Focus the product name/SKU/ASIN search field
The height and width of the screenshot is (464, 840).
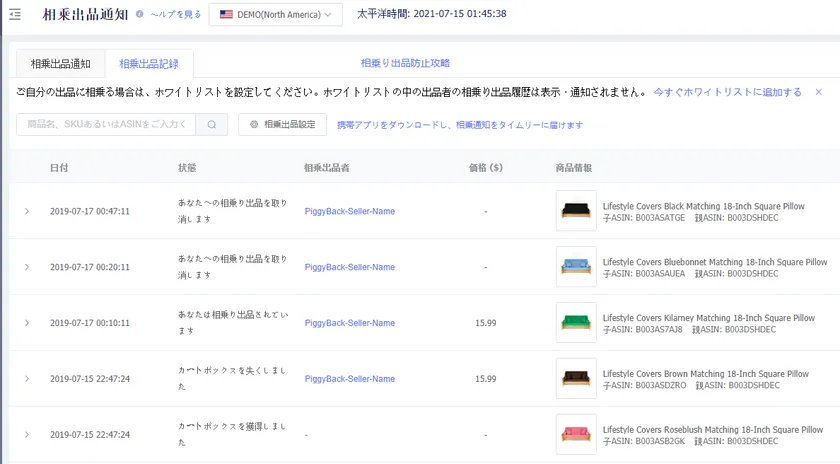pos(106,125)
